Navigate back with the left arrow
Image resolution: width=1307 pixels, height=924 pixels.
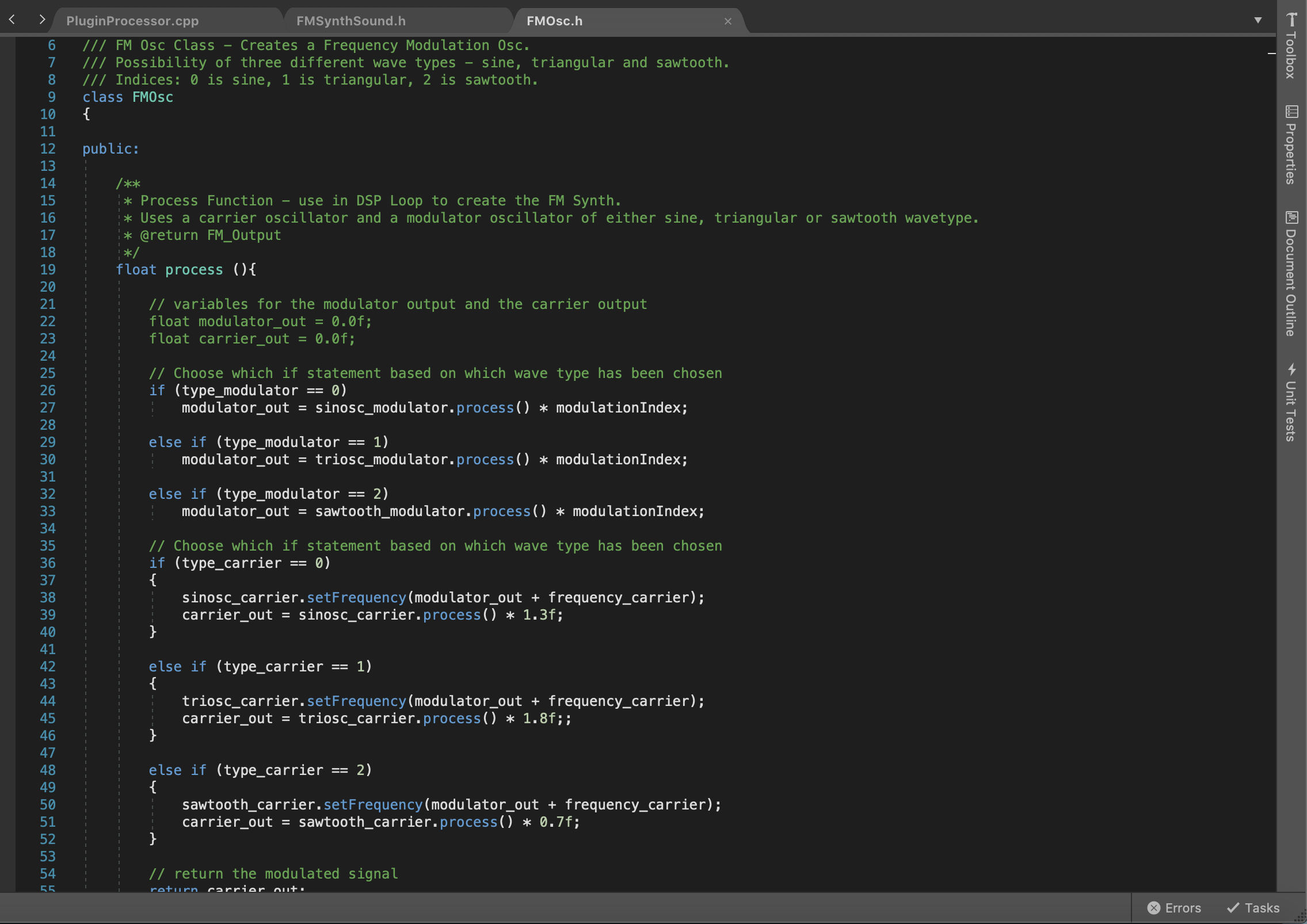tap(12, 20)
